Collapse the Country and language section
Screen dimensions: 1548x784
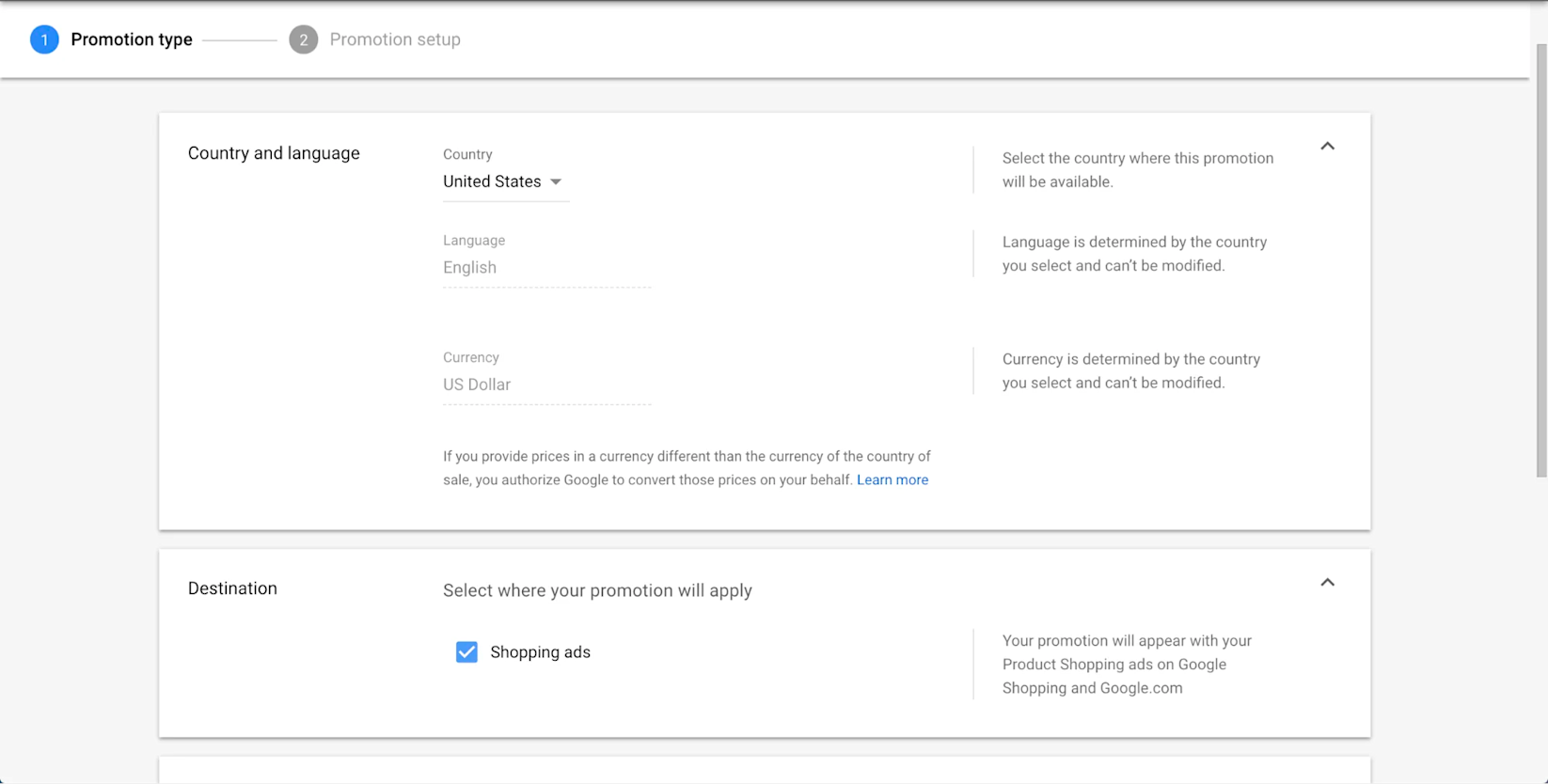click(1327, 147)
